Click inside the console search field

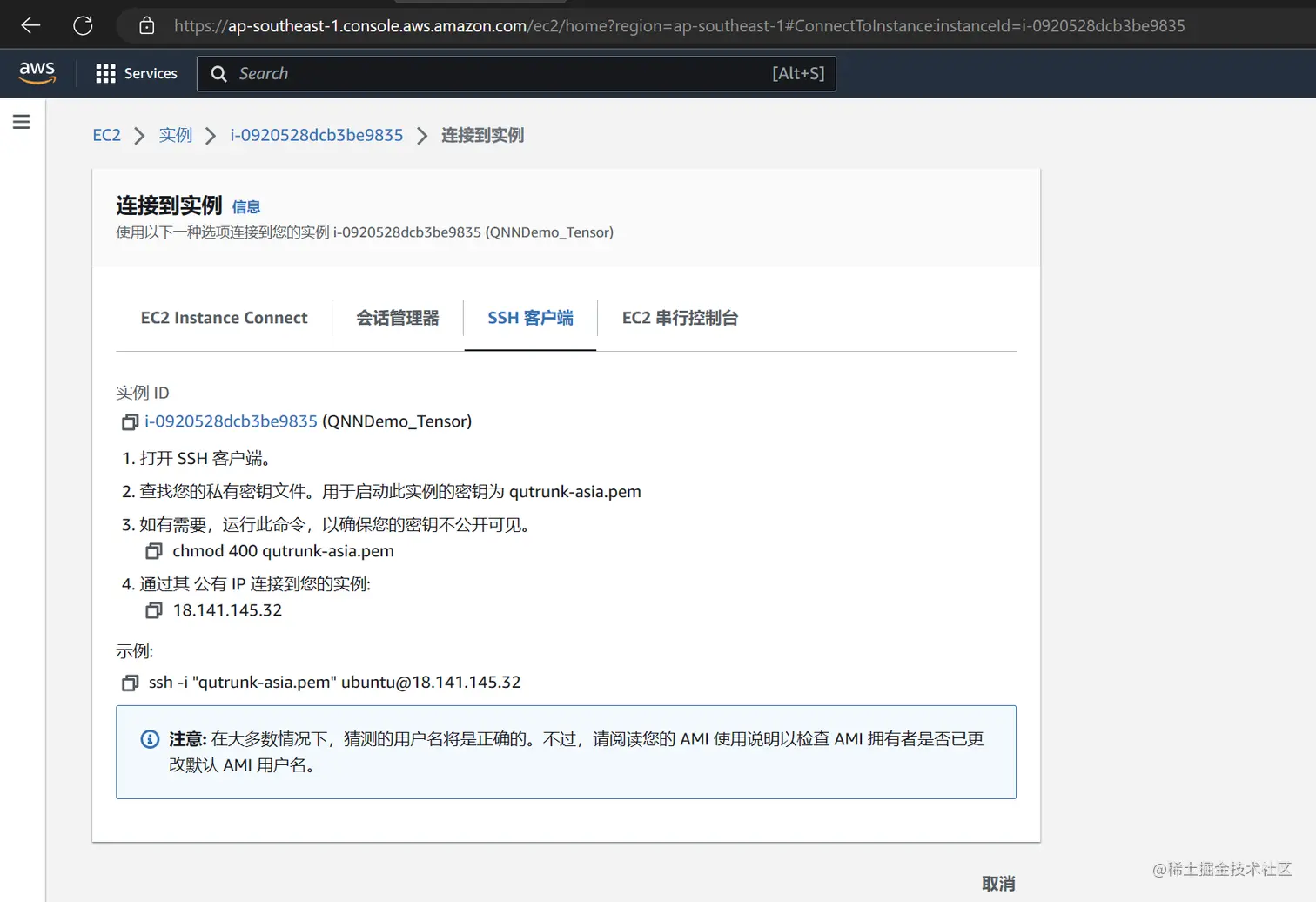point(435,73)
